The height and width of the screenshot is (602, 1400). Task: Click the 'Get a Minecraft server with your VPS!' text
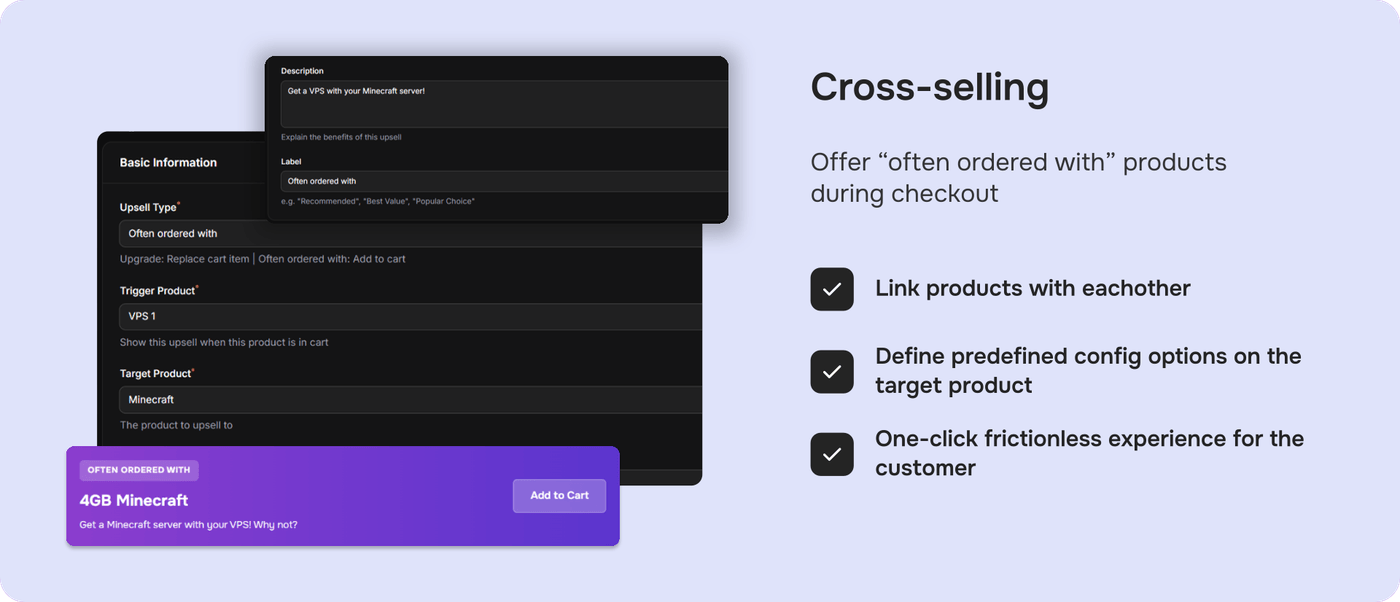188,525
